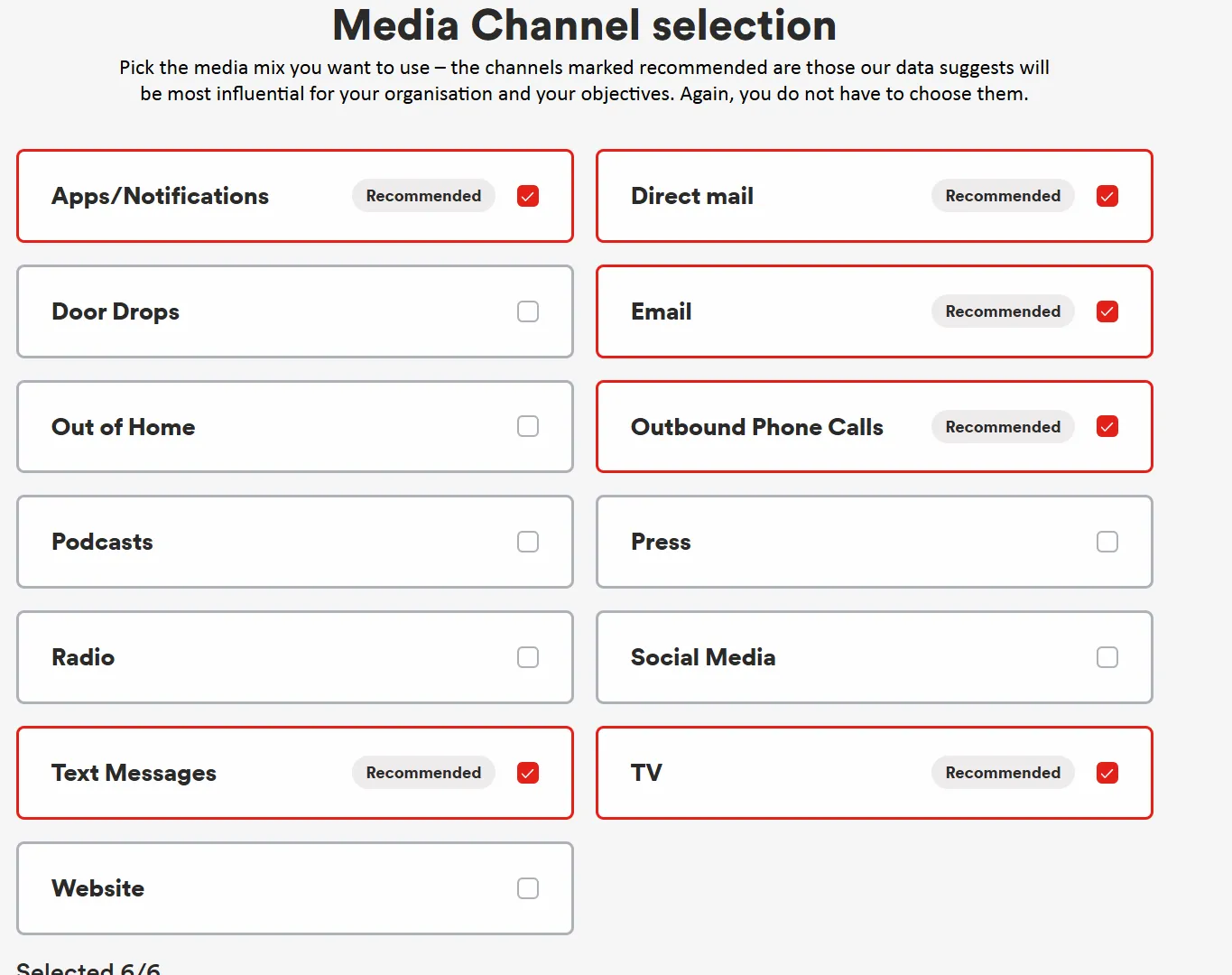This screenshot has width=1232, height=975.
Task: Enable the Out of Home checkbox
Action: tap(528, 426)
